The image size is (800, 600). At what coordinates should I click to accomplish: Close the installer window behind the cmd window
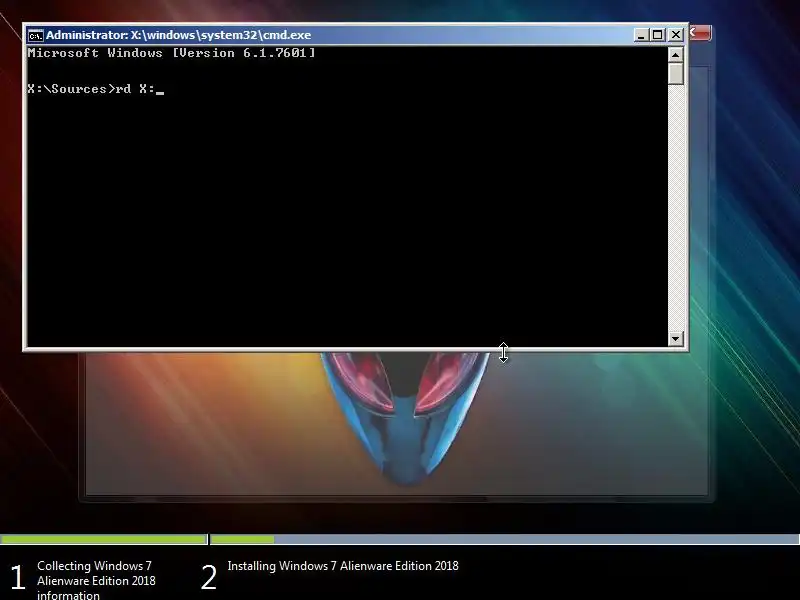coord(701,33)
